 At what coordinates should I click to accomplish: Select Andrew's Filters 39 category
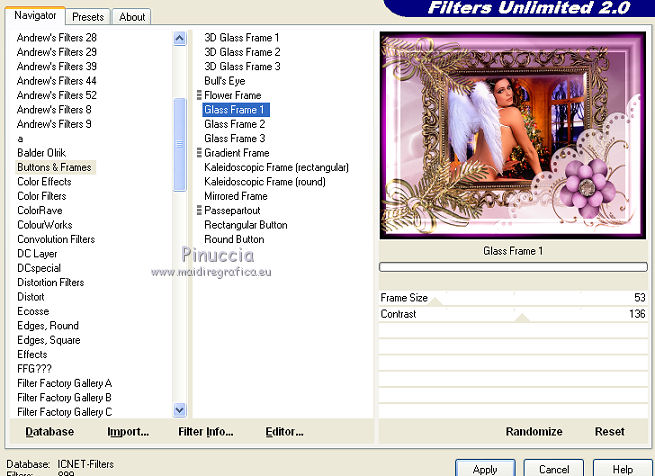(57, 66)
